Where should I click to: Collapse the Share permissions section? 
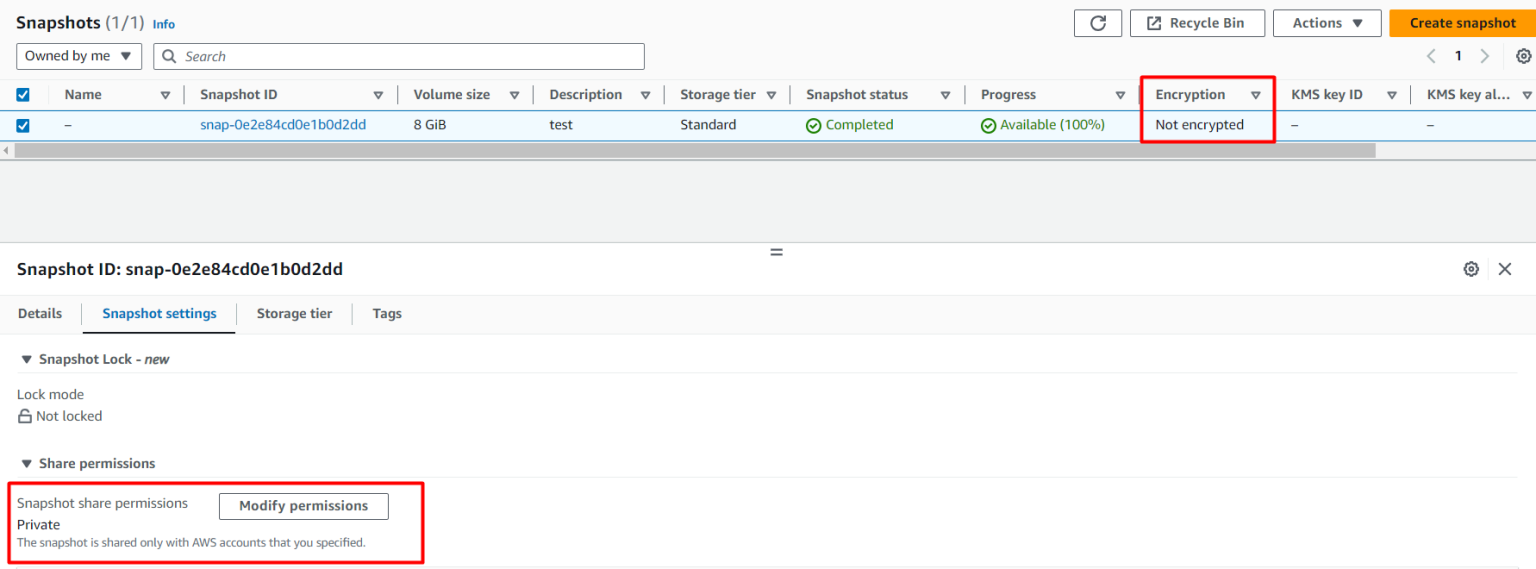[x=26, y=464]
